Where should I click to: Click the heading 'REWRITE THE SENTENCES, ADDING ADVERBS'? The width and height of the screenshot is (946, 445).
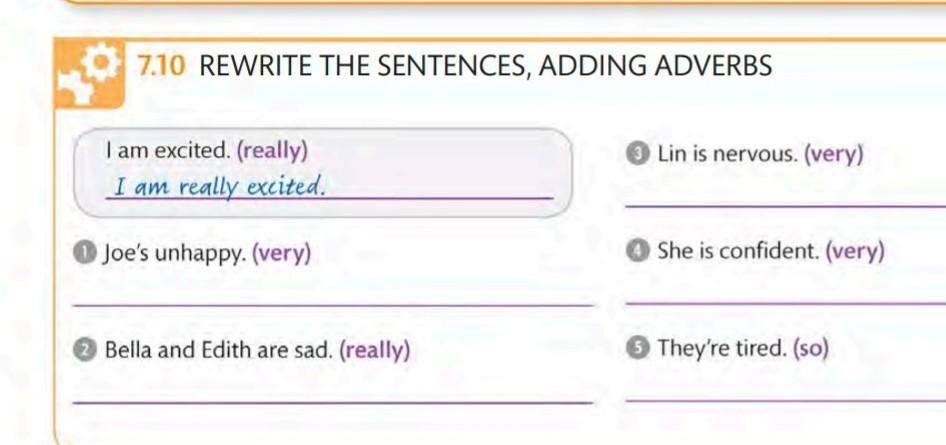pos(485,66)
